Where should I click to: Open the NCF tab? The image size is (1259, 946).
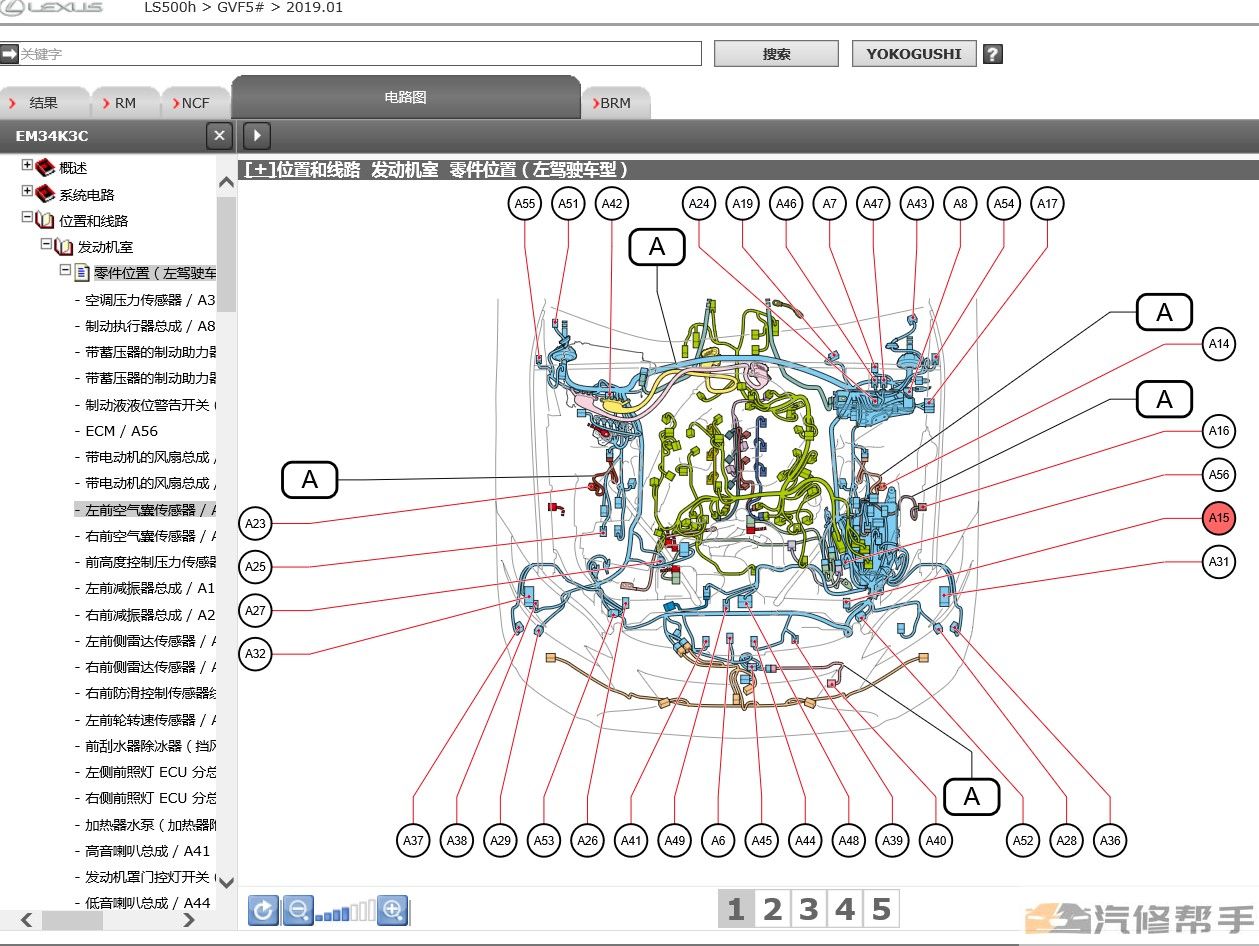click(195, 103)
